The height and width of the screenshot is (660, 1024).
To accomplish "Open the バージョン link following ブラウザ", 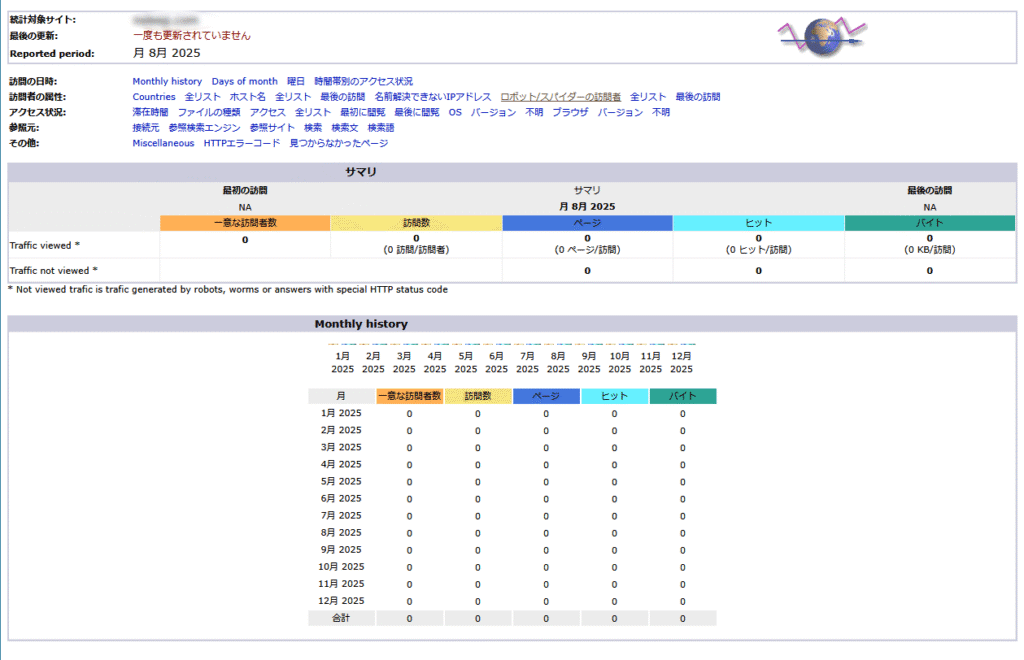I will pos(620,112).
